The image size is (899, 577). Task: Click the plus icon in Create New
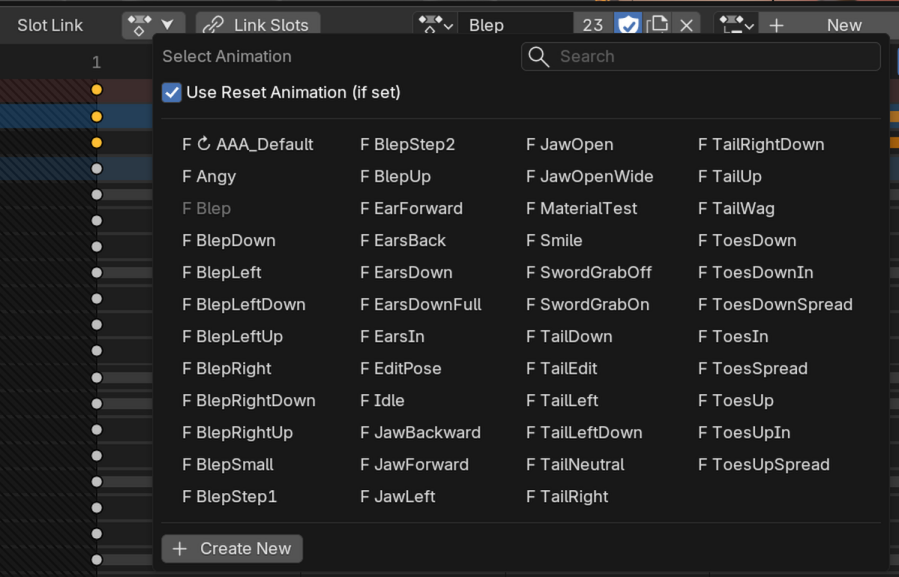(x=179, y=549)
